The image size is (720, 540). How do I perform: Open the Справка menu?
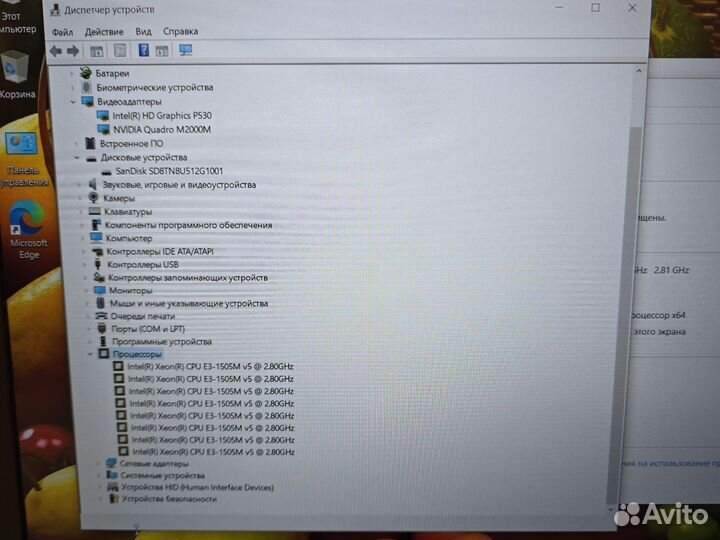click(180, 31)
